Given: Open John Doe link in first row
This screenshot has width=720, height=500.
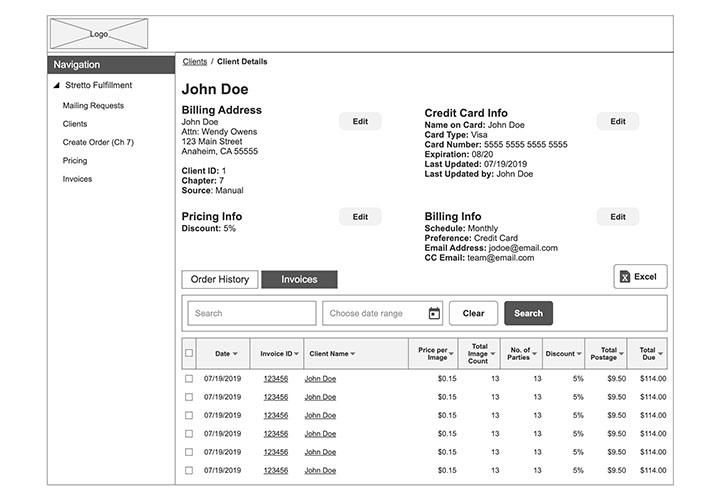Looking at the screenshot, I should [321, 379].
